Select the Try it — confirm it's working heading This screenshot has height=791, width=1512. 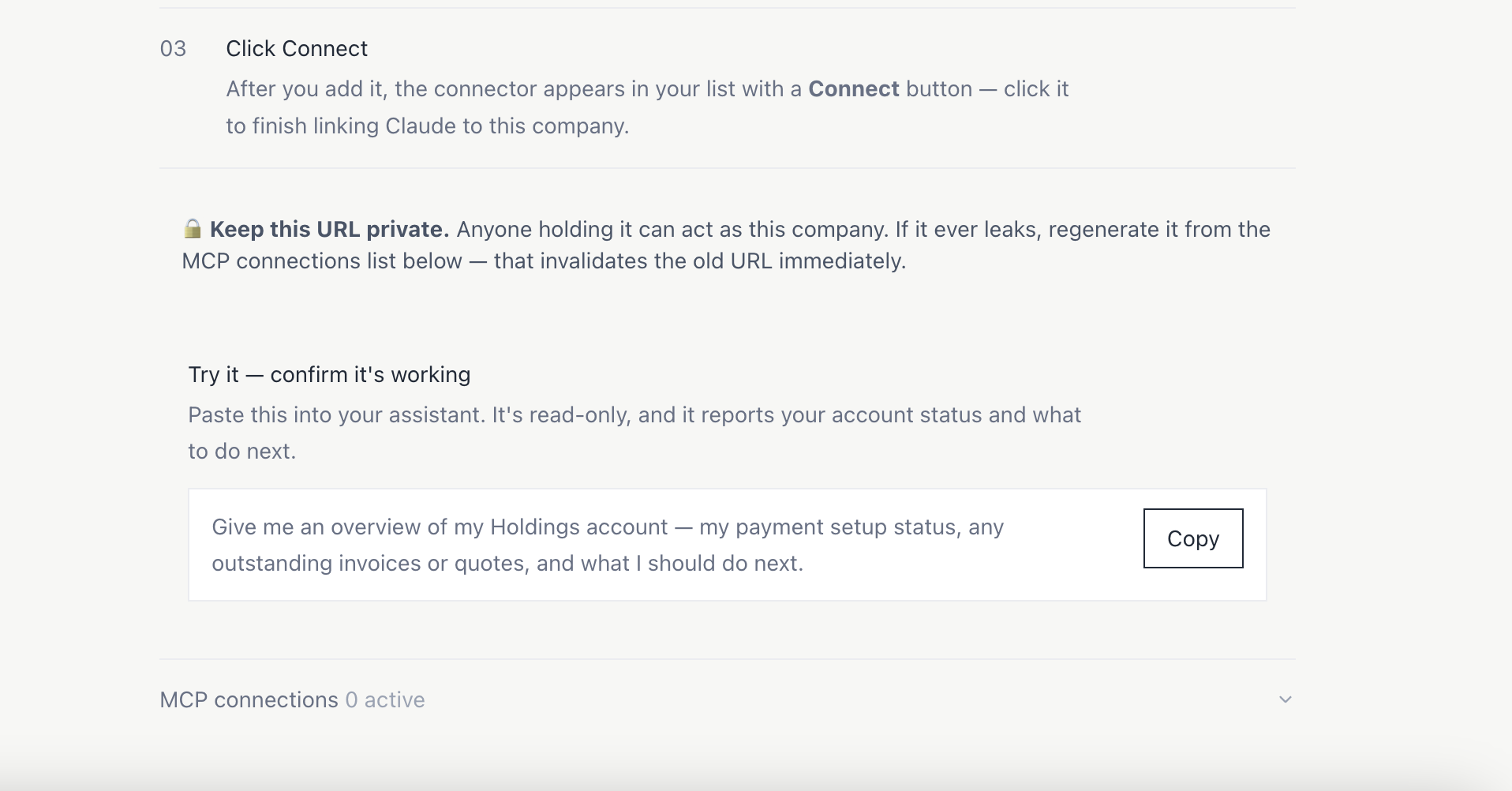click(x=329, y=374)
